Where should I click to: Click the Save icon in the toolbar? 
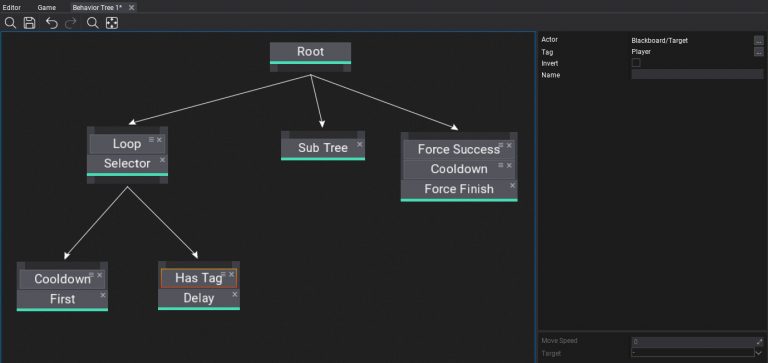pos(29,23)
